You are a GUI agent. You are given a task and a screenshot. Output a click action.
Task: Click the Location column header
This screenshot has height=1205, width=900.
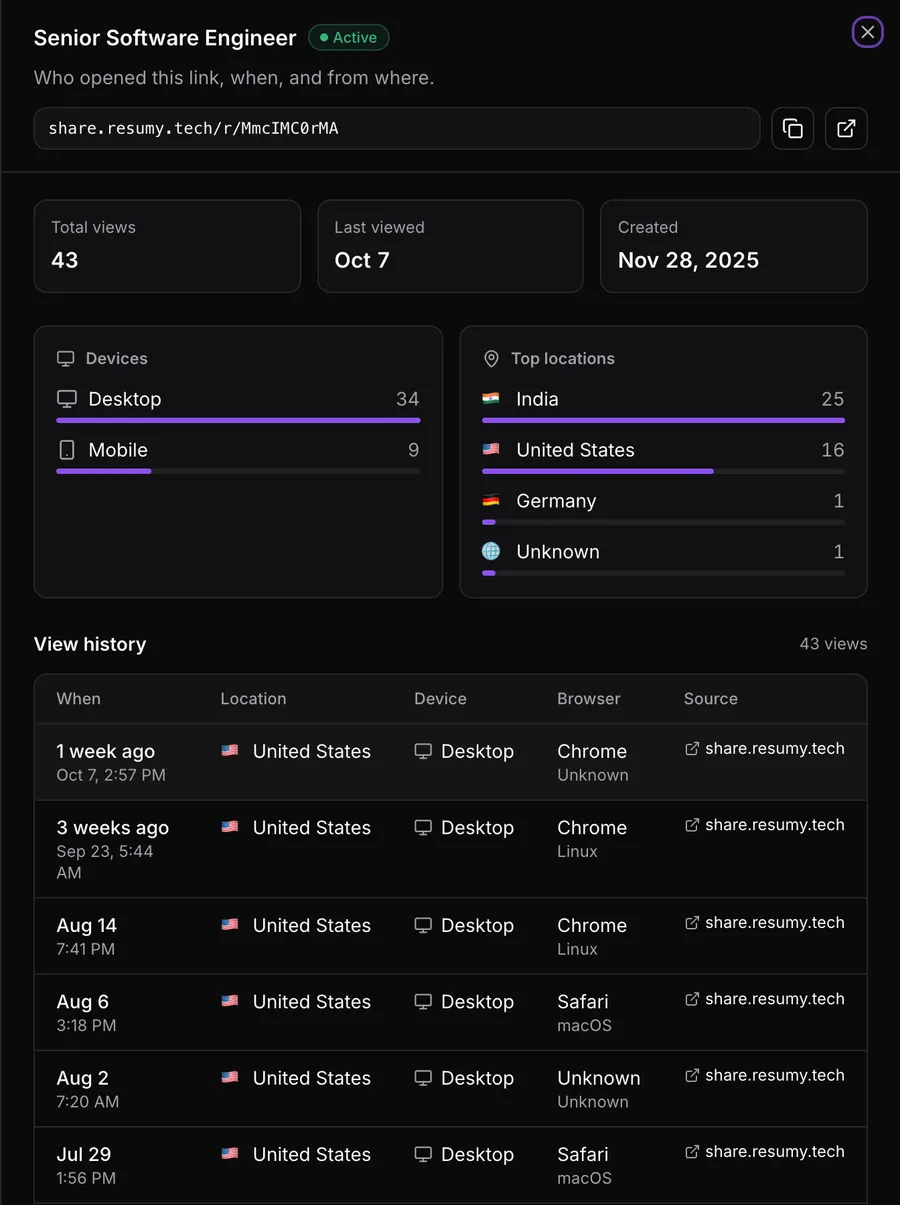[253, 699]
